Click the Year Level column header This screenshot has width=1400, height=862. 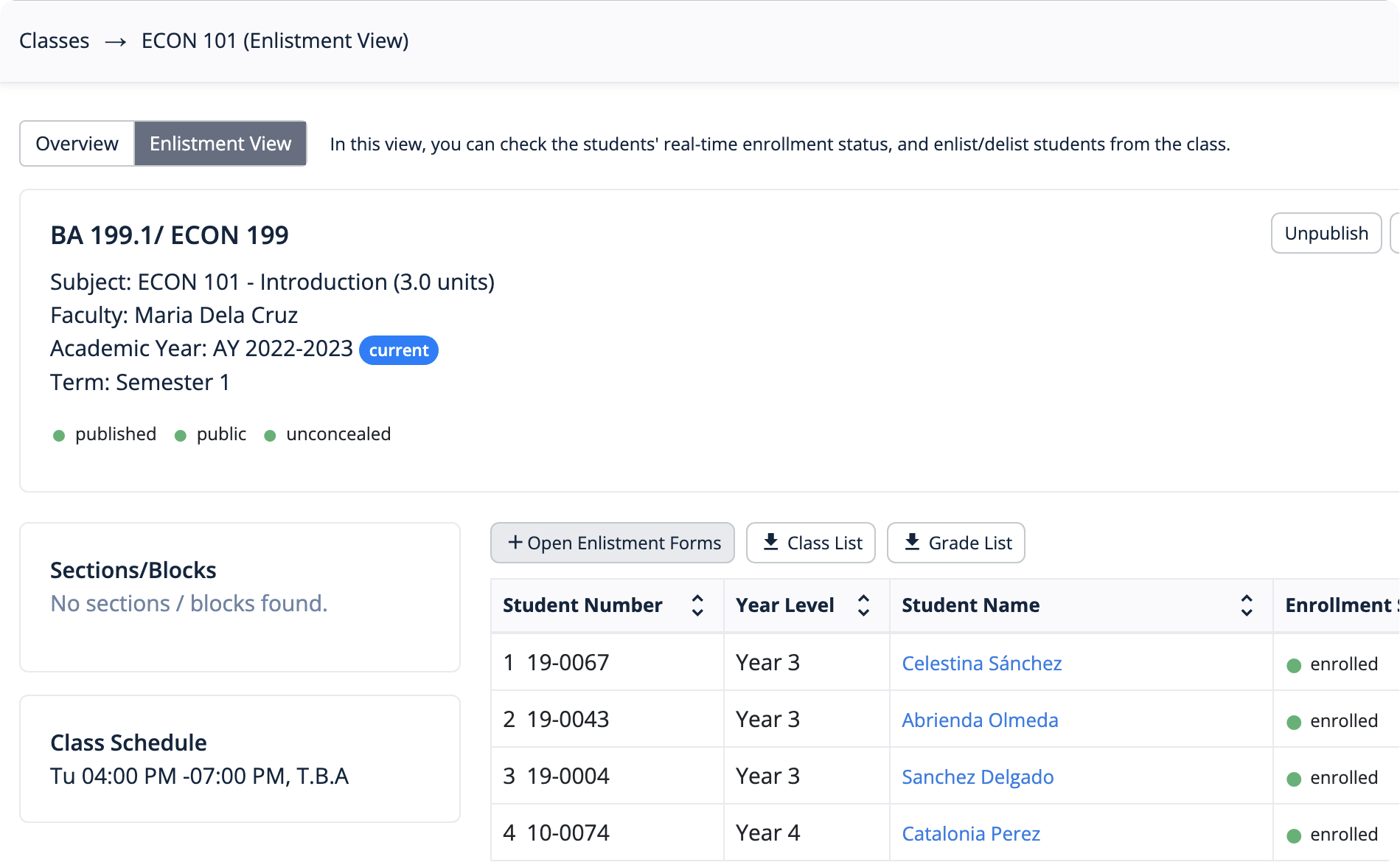(784, 605)
